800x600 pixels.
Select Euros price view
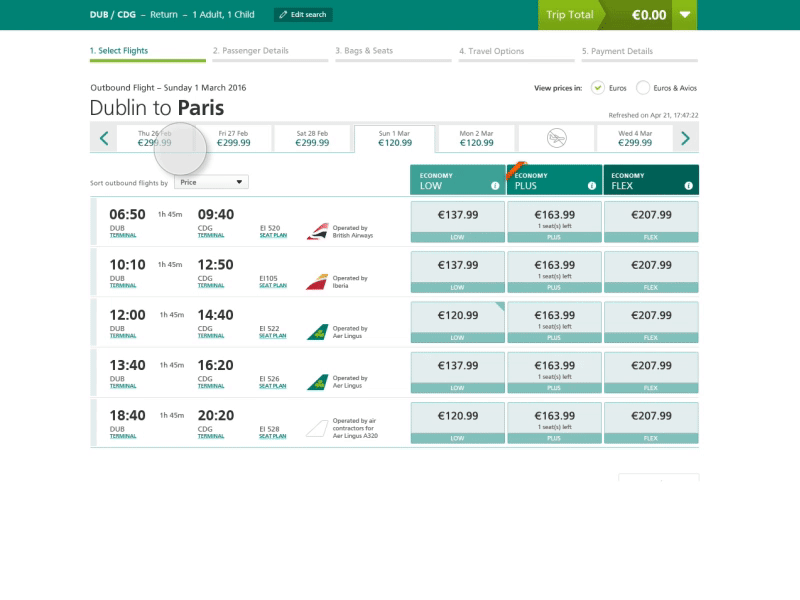(x=598, y=88)
